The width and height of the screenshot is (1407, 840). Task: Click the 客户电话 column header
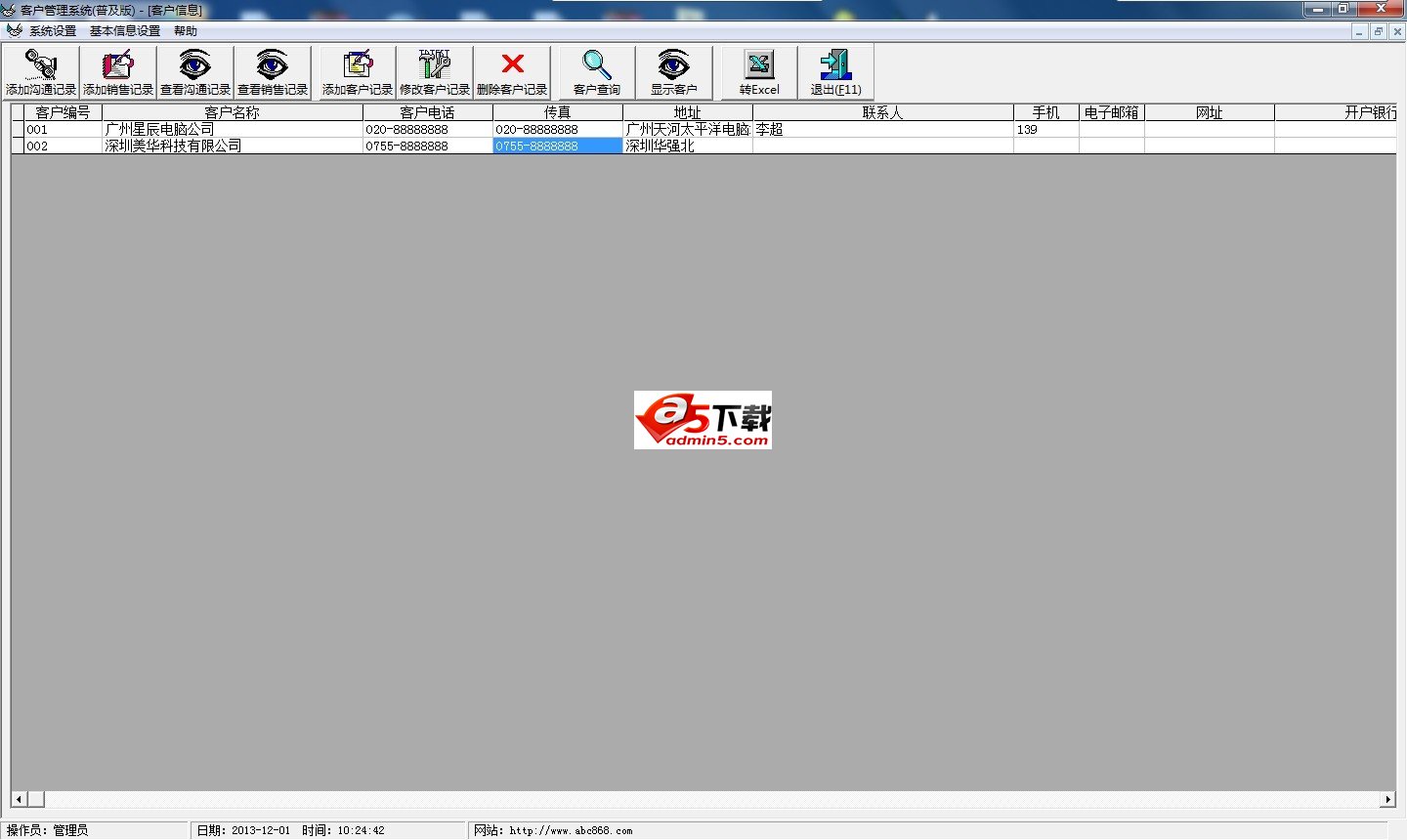428,112
